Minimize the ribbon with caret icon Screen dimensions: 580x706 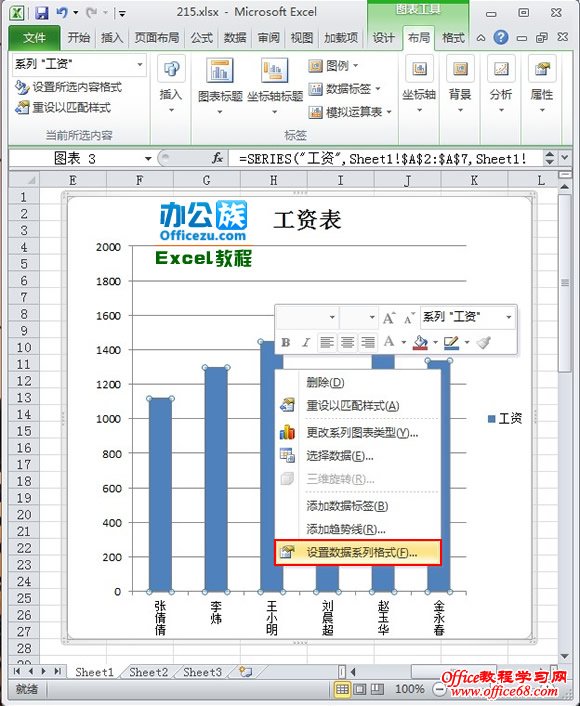[481, 38]
